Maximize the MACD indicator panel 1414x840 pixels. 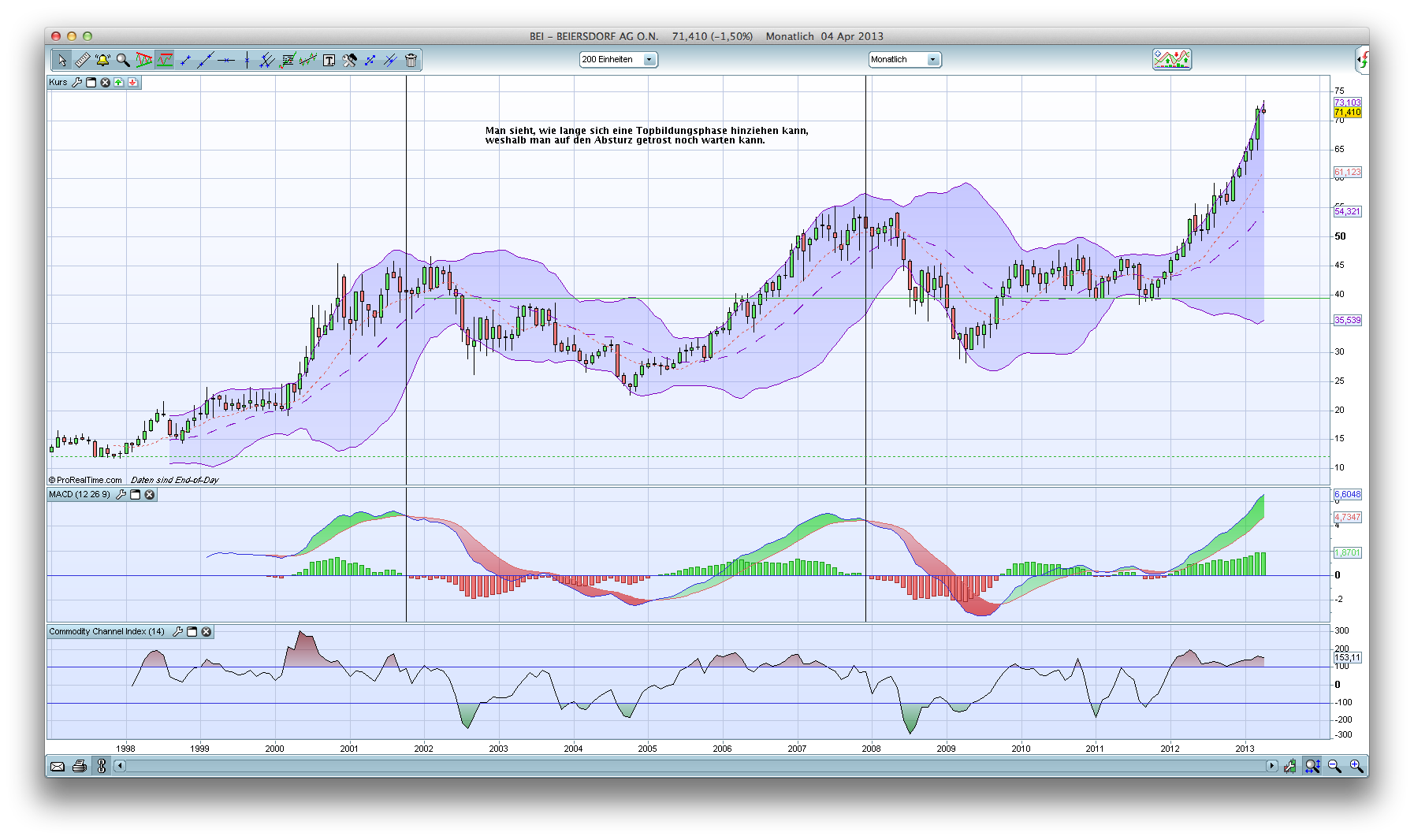pyautogui.click(x=136, y=494)
